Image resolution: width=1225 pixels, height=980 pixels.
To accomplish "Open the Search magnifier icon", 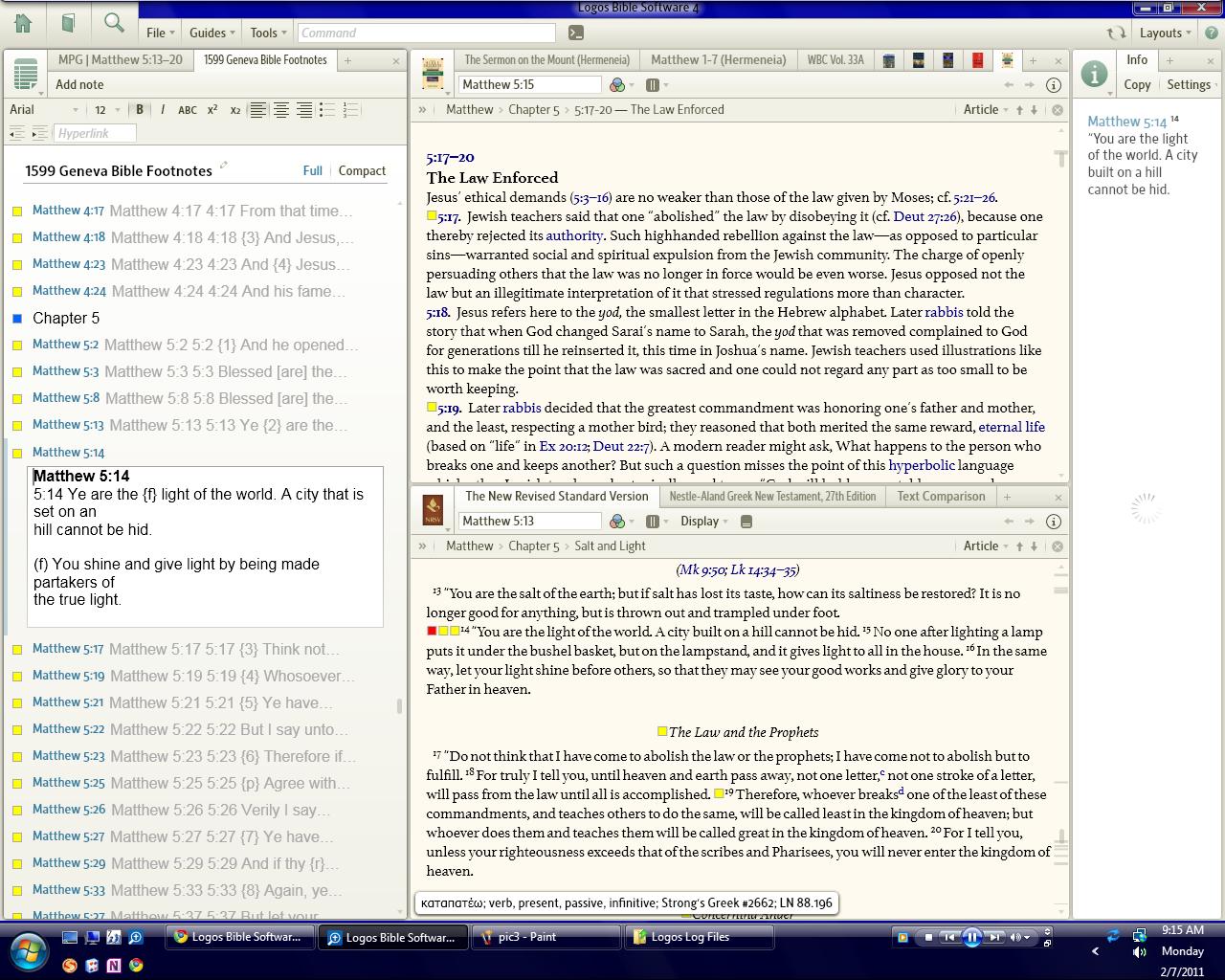I will tap(114, 23).
